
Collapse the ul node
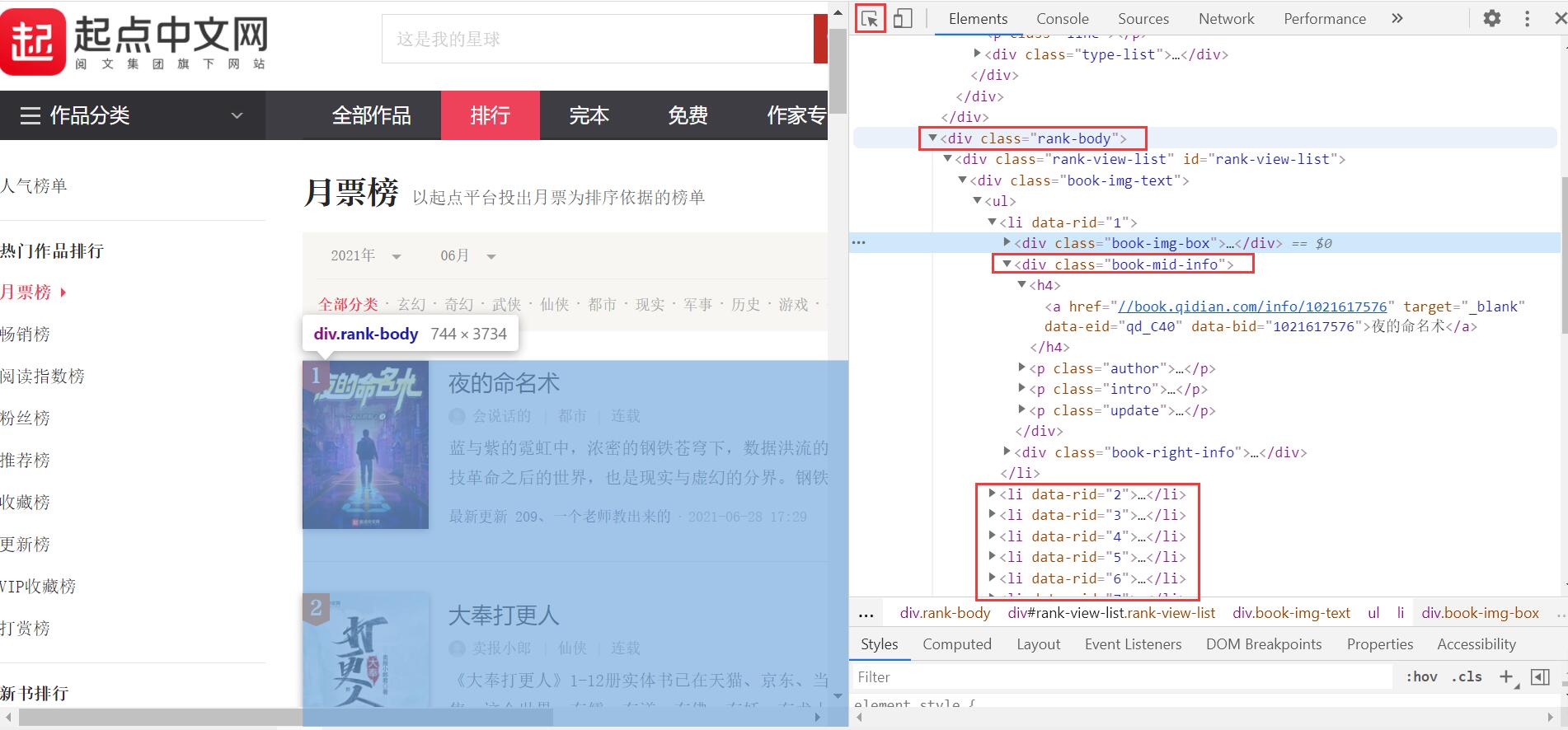pyautogui.click(x=977, y=201)
